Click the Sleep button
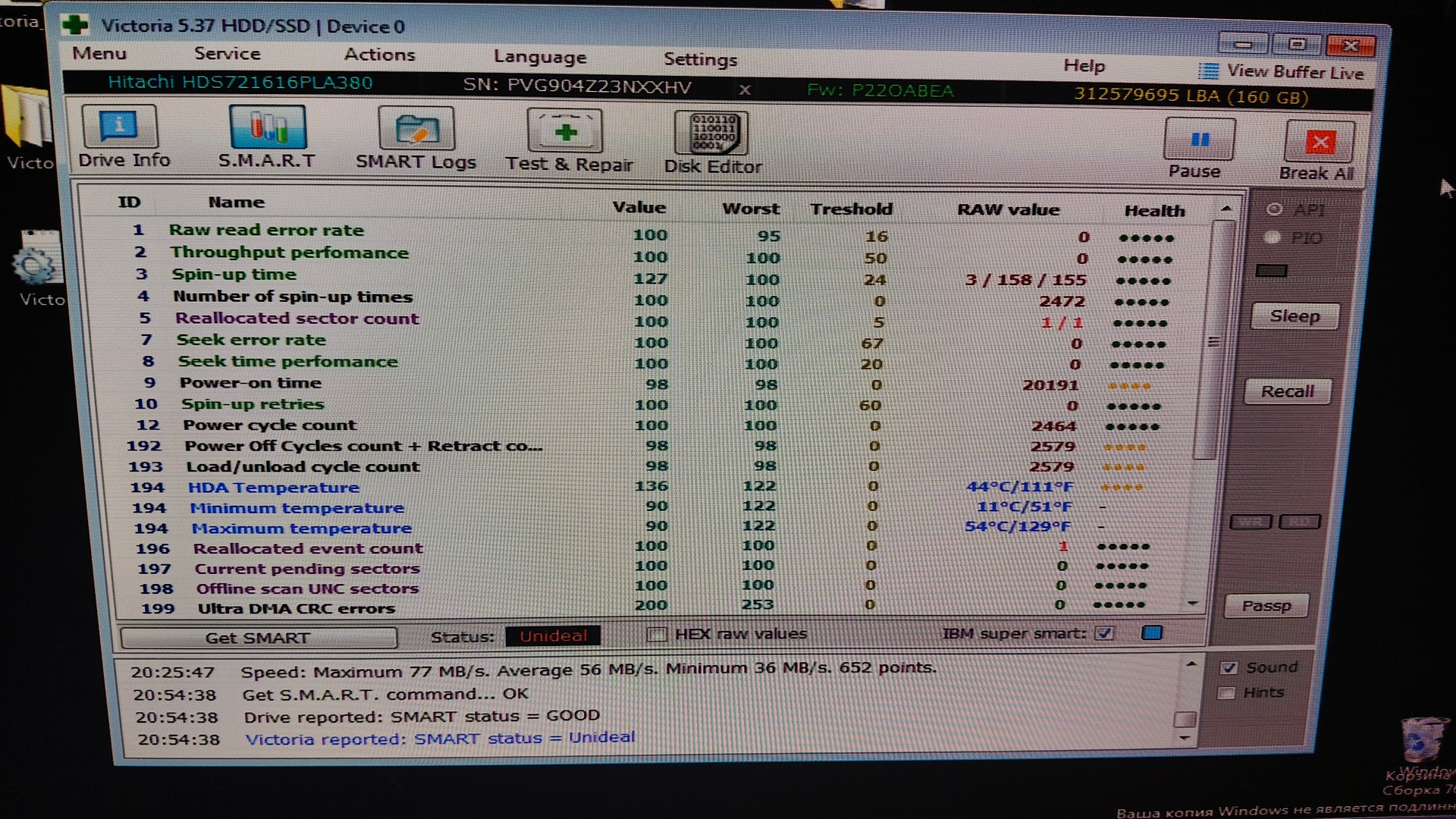Image resolution: width=1456 pixels, height=819 pixels. tap(1294, 316)
